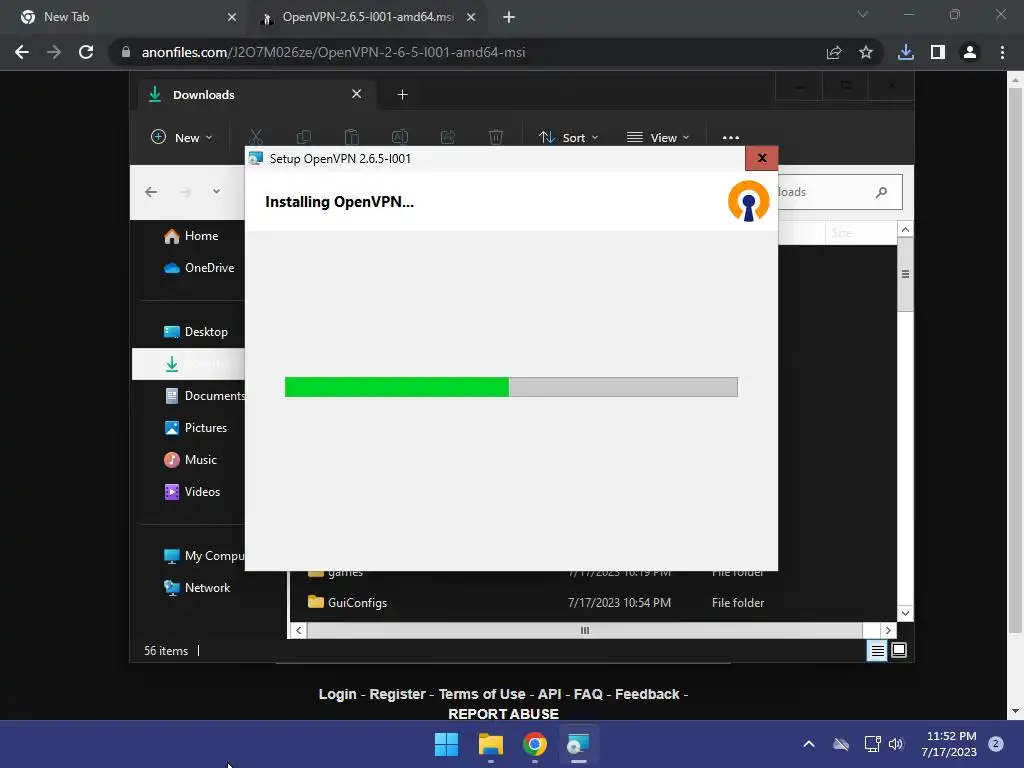The image size is (1024, 768).
Task: Select the OpenVPN-2.6.5 msi browser tab
Action: coord(368,17)
